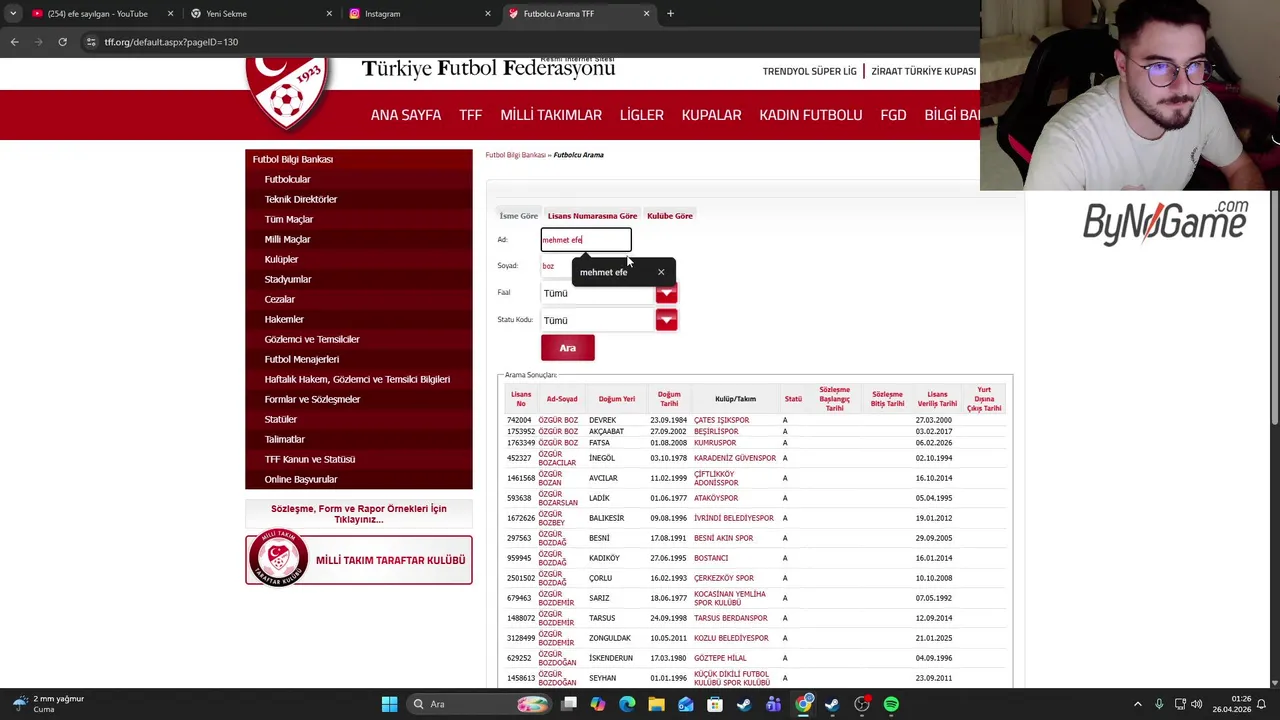Open Outlook from taskbar

pyautogui.click(x=686, y=704)
